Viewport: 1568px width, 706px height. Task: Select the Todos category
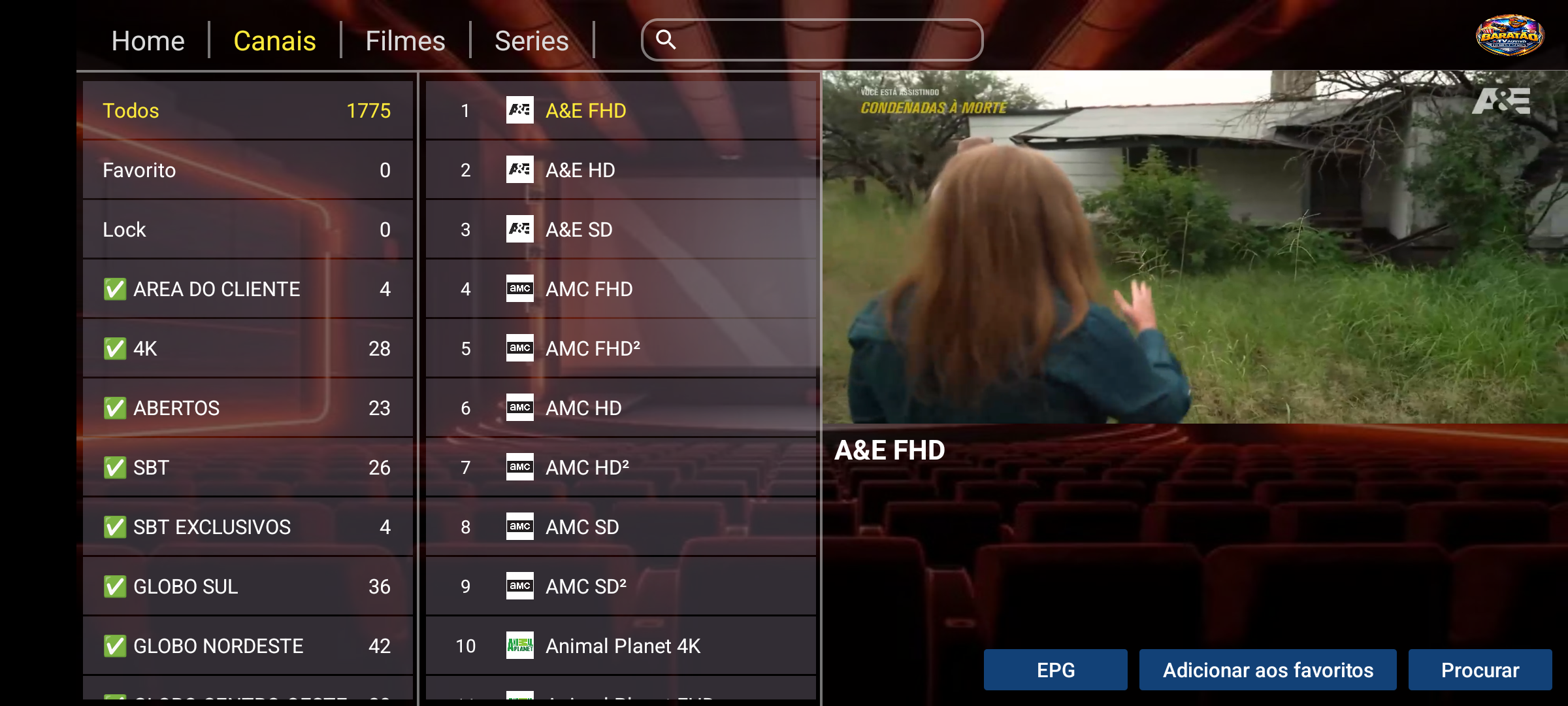(247, 110)
